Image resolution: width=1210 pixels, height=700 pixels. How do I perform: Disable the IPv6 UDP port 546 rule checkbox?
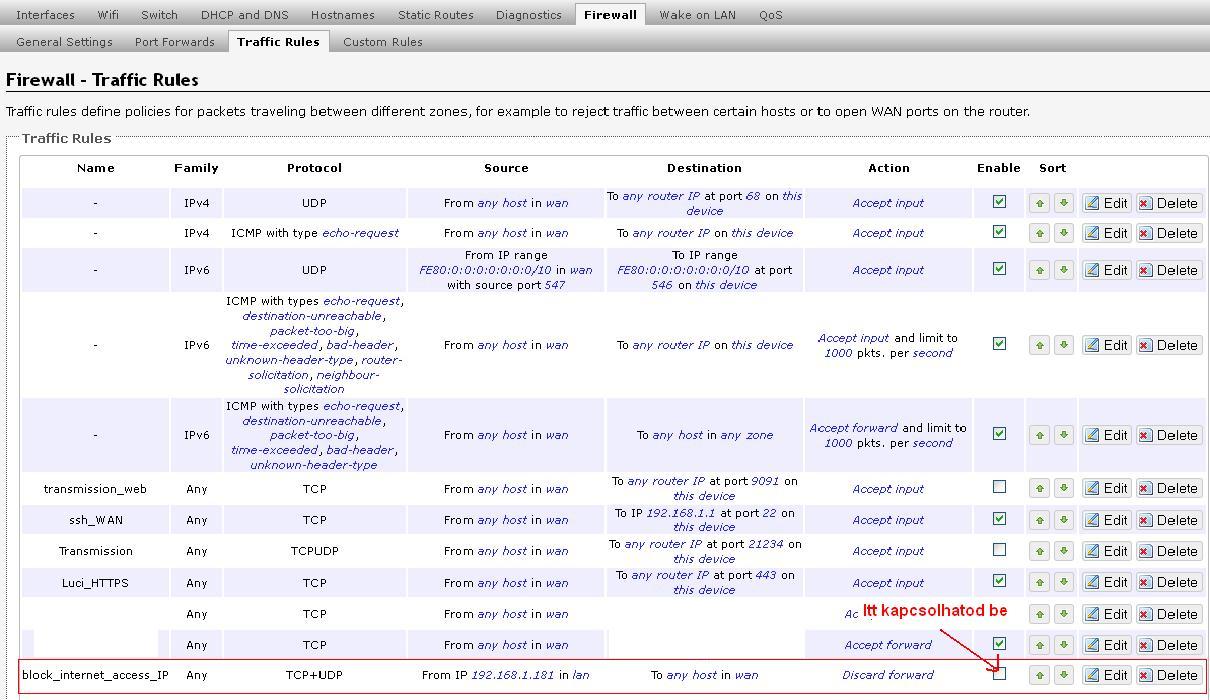(x=999, y=268)
